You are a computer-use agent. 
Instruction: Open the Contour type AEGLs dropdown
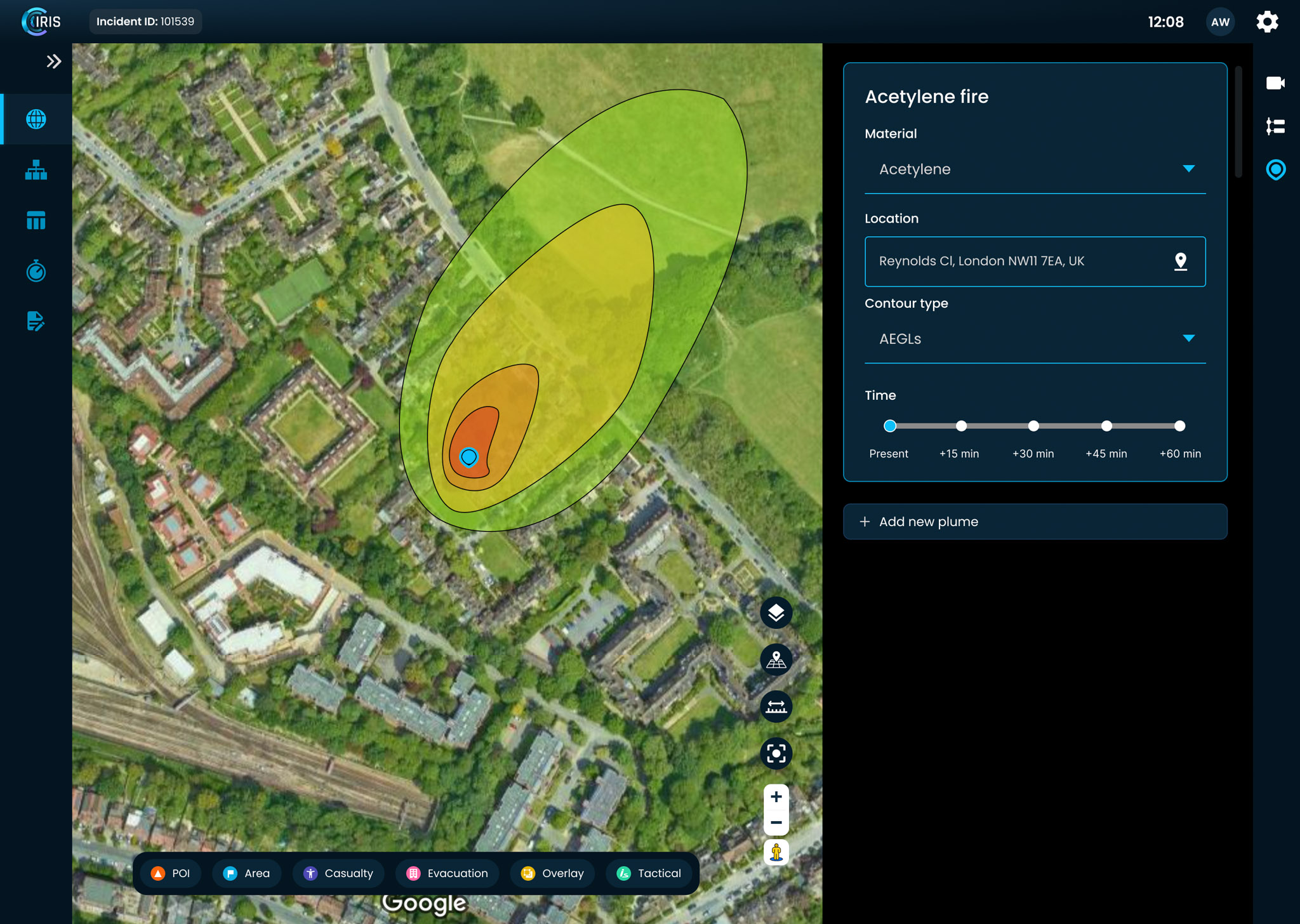(1035, 339)
